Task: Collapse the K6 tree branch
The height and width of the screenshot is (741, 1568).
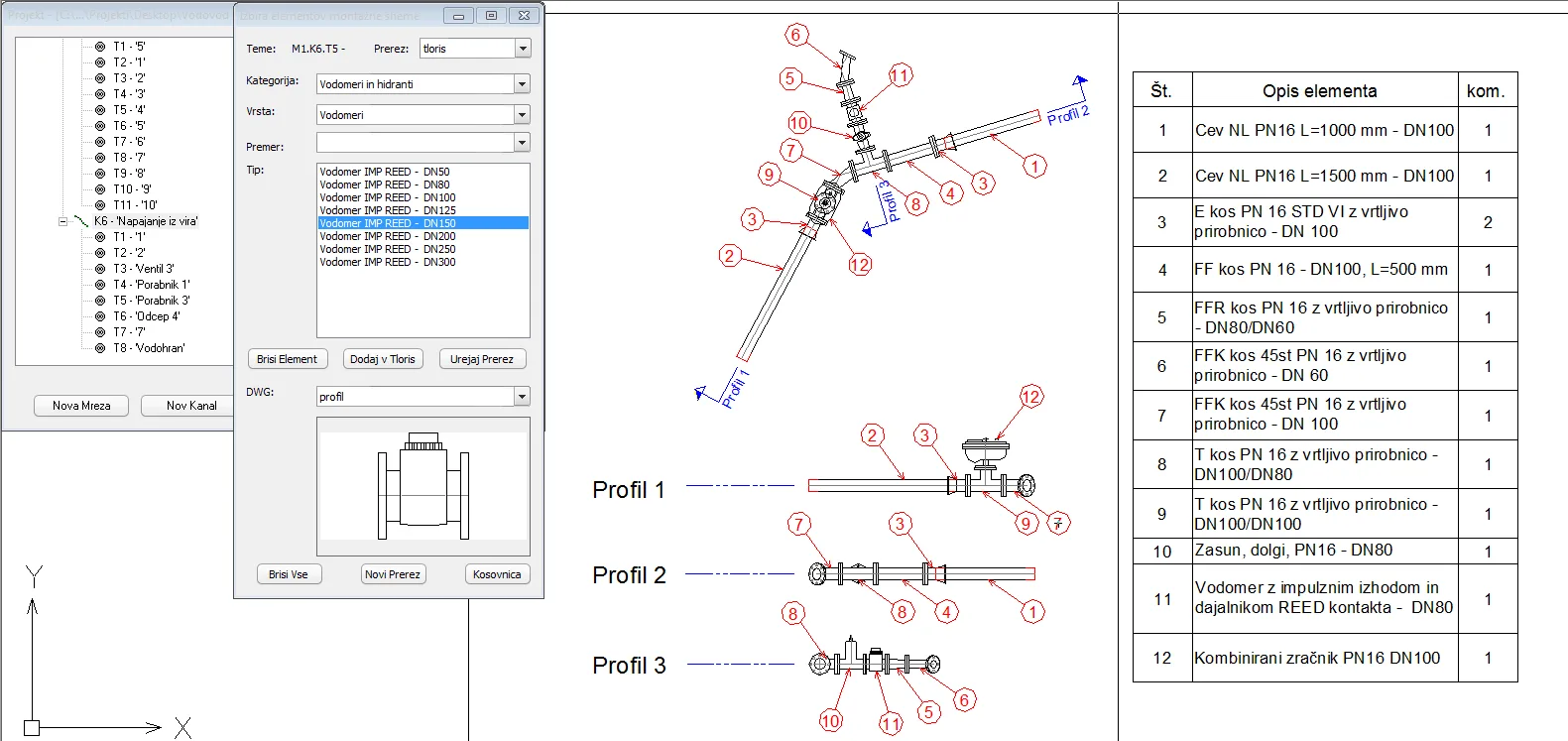Action: point(62,221)
